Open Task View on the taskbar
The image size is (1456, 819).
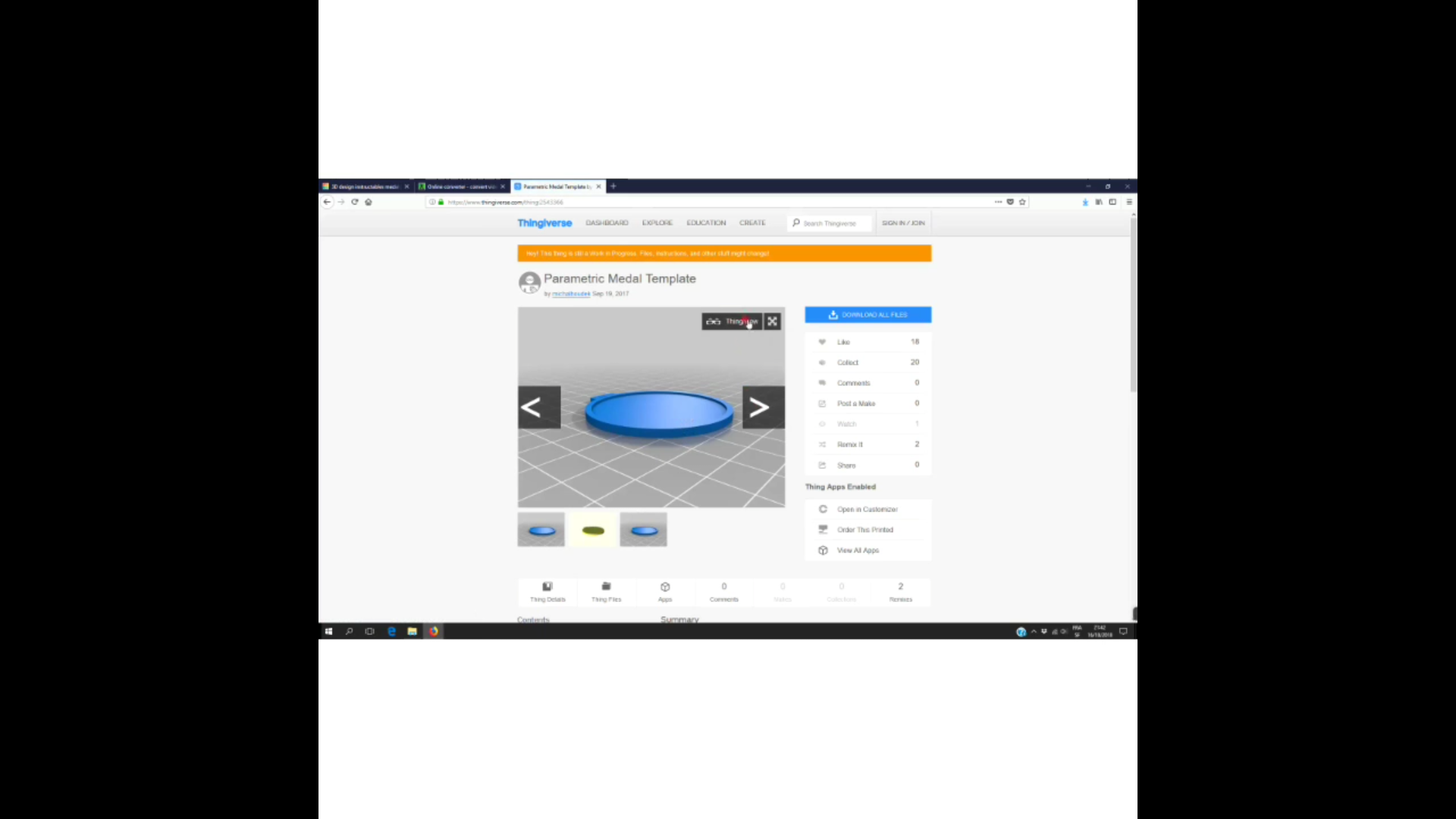click(x=369, y=631)
